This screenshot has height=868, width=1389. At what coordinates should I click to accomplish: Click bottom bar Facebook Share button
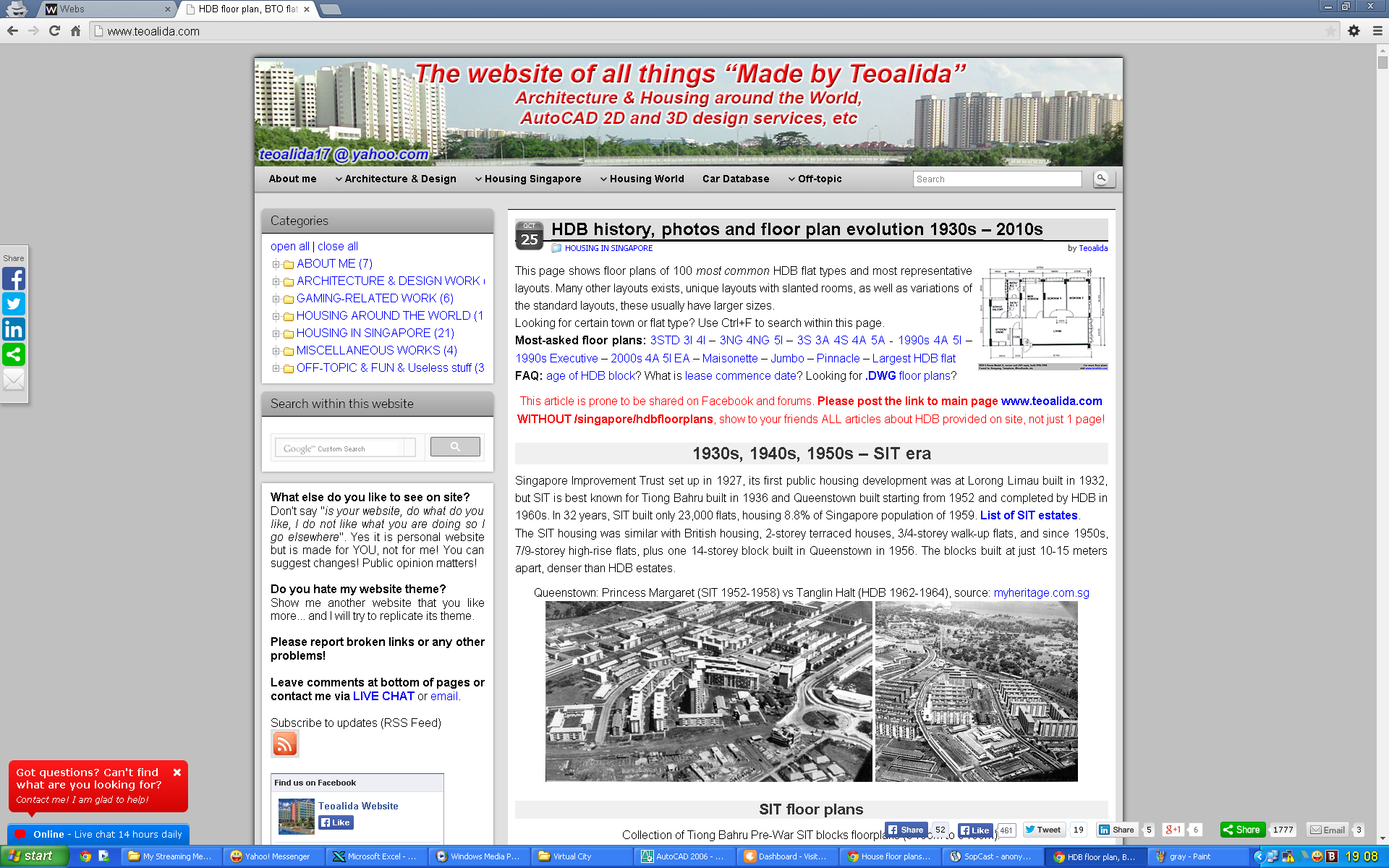coord(906,830)
